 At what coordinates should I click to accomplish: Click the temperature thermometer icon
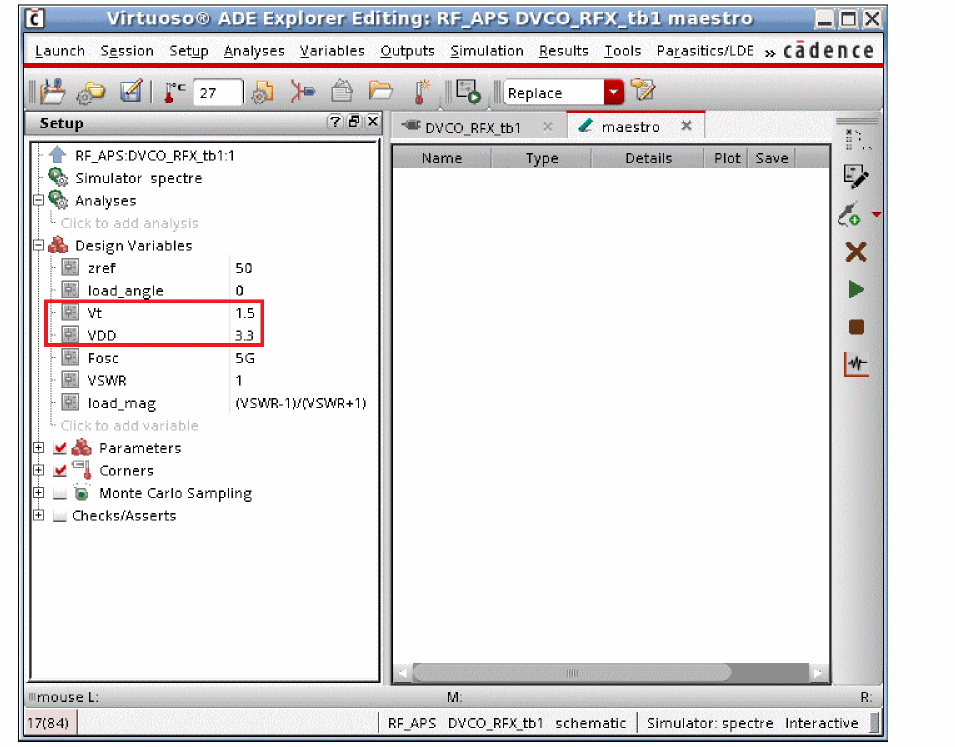pos(174,92)
